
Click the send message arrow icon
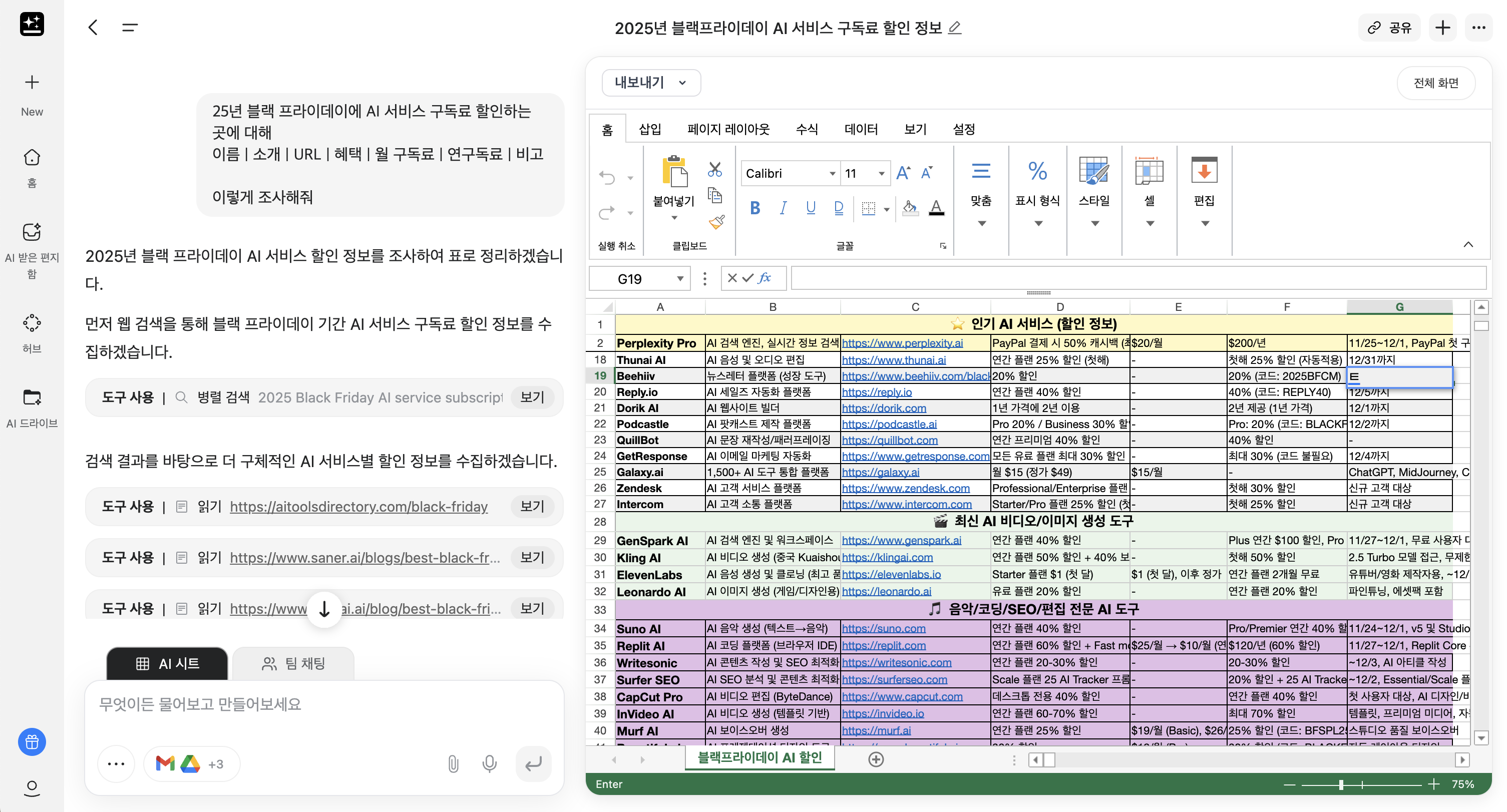coord(533,764)
